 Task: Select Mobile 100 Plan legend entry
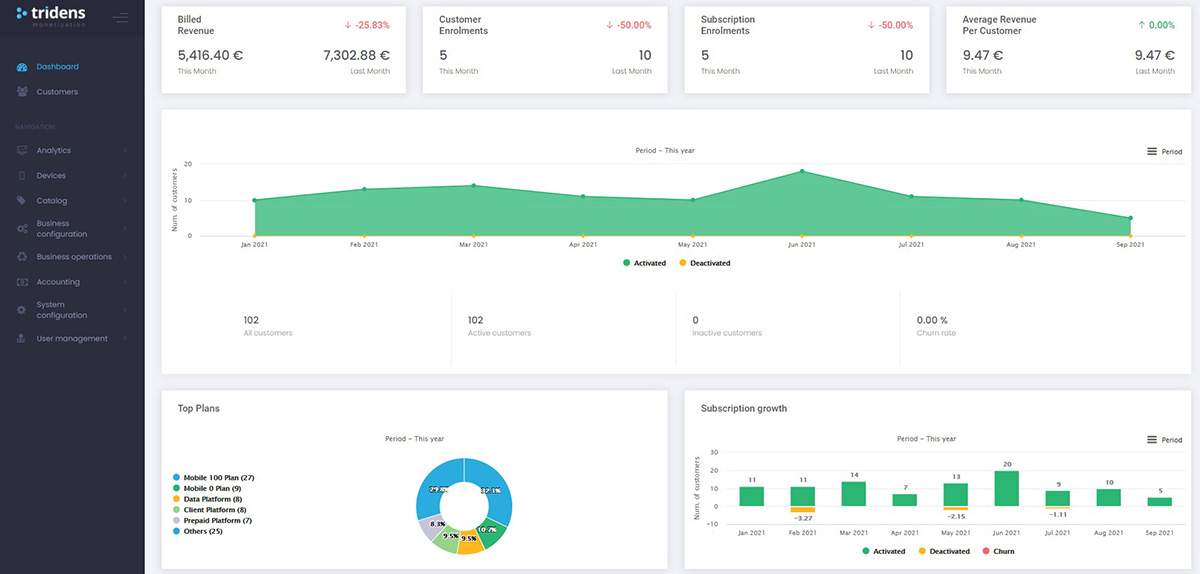click(x=216, y=478)
